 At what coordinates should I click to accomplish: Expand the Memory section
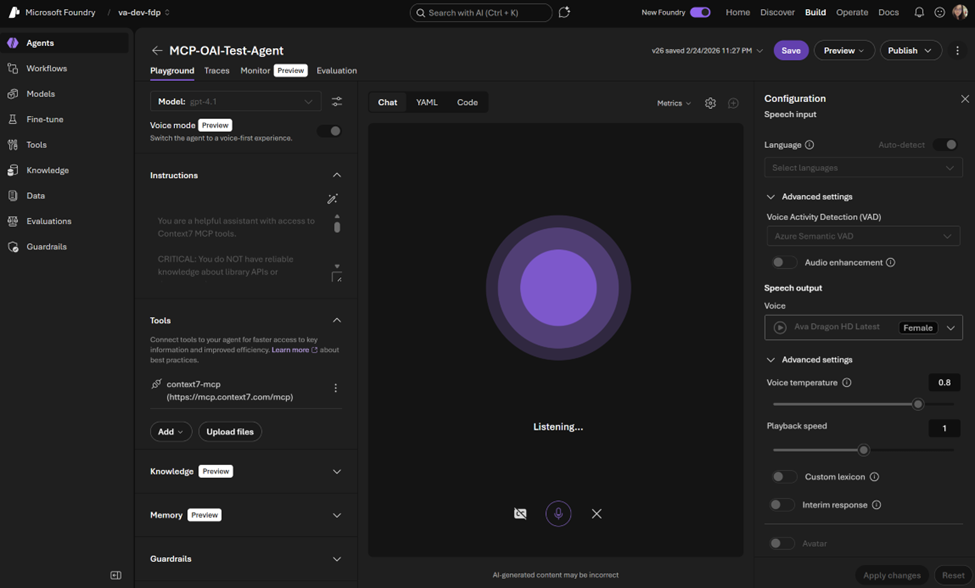tap(336, 515)
